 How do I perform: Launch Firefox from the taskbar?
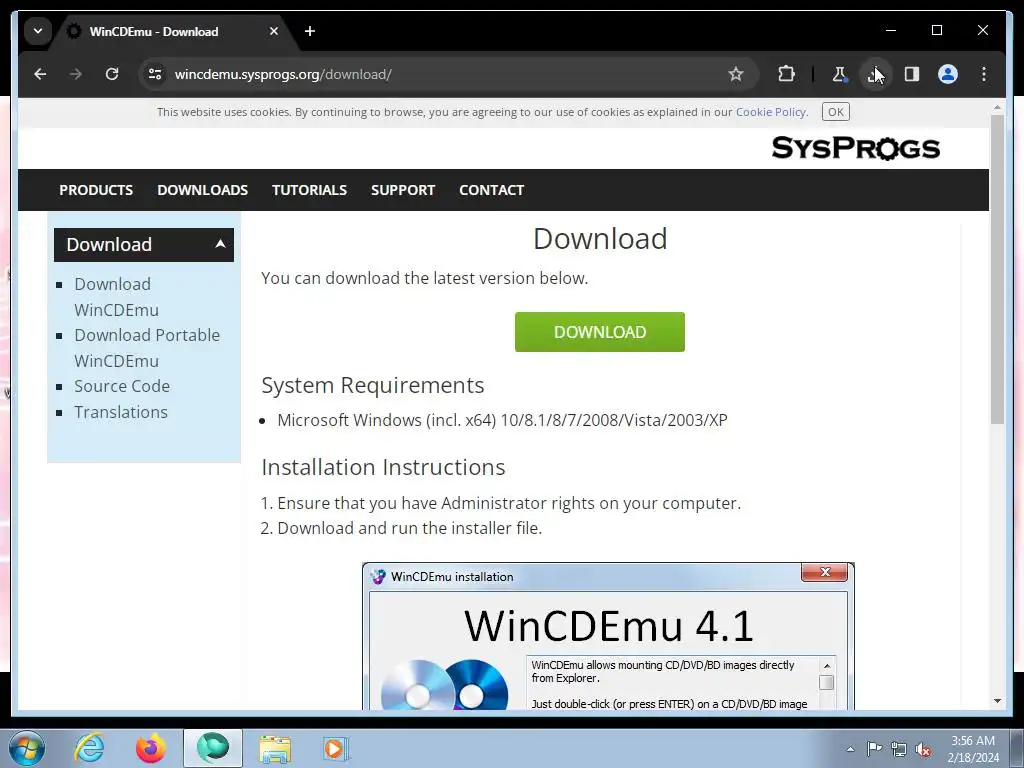150,748
